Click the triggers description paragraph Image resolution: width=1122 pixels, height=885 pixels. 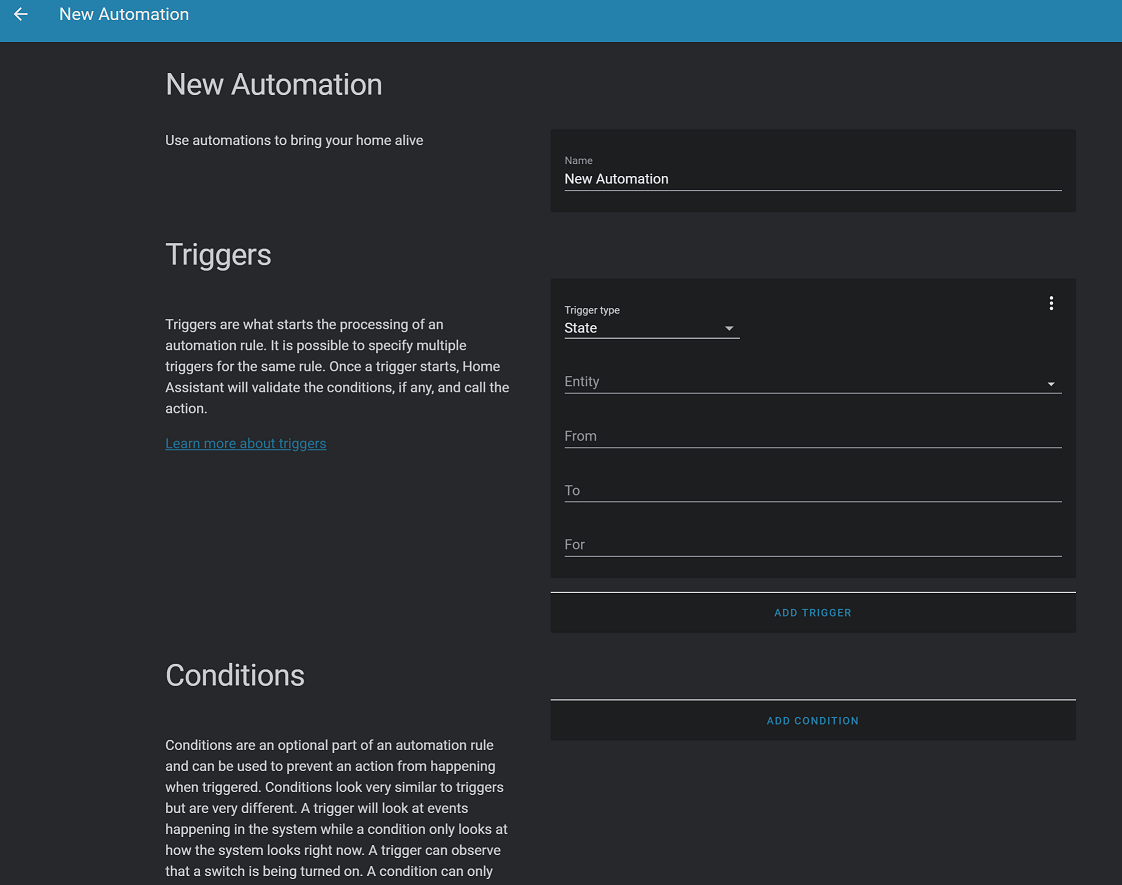click(337, 366)
